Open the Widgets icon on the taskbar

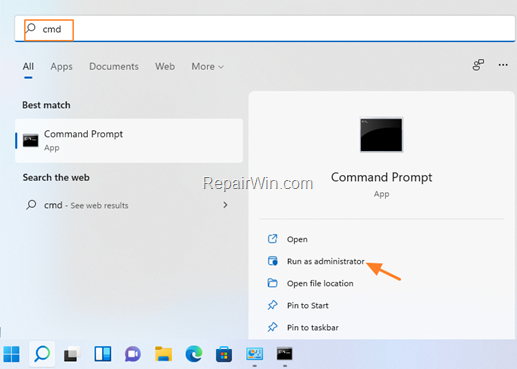click(103, 354)
